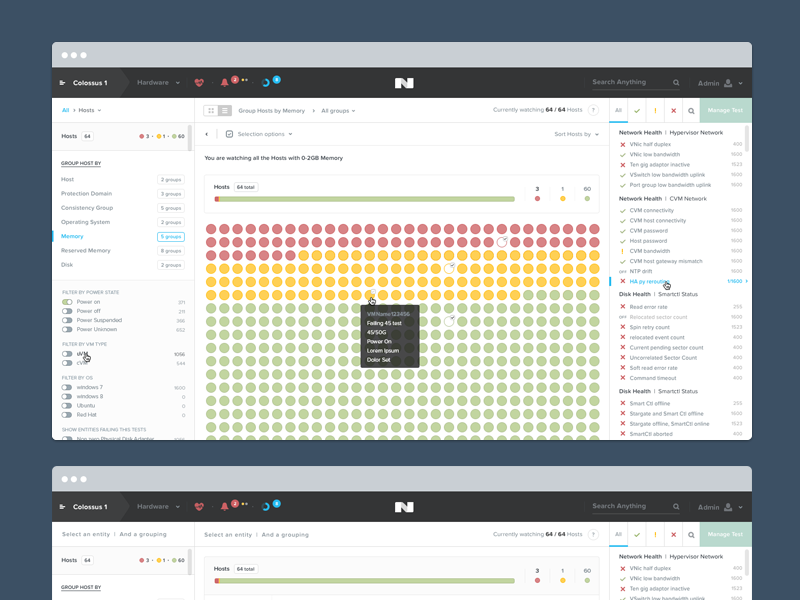Open the Selection options dropdown
Screen dimensions: 800x600
260,134
